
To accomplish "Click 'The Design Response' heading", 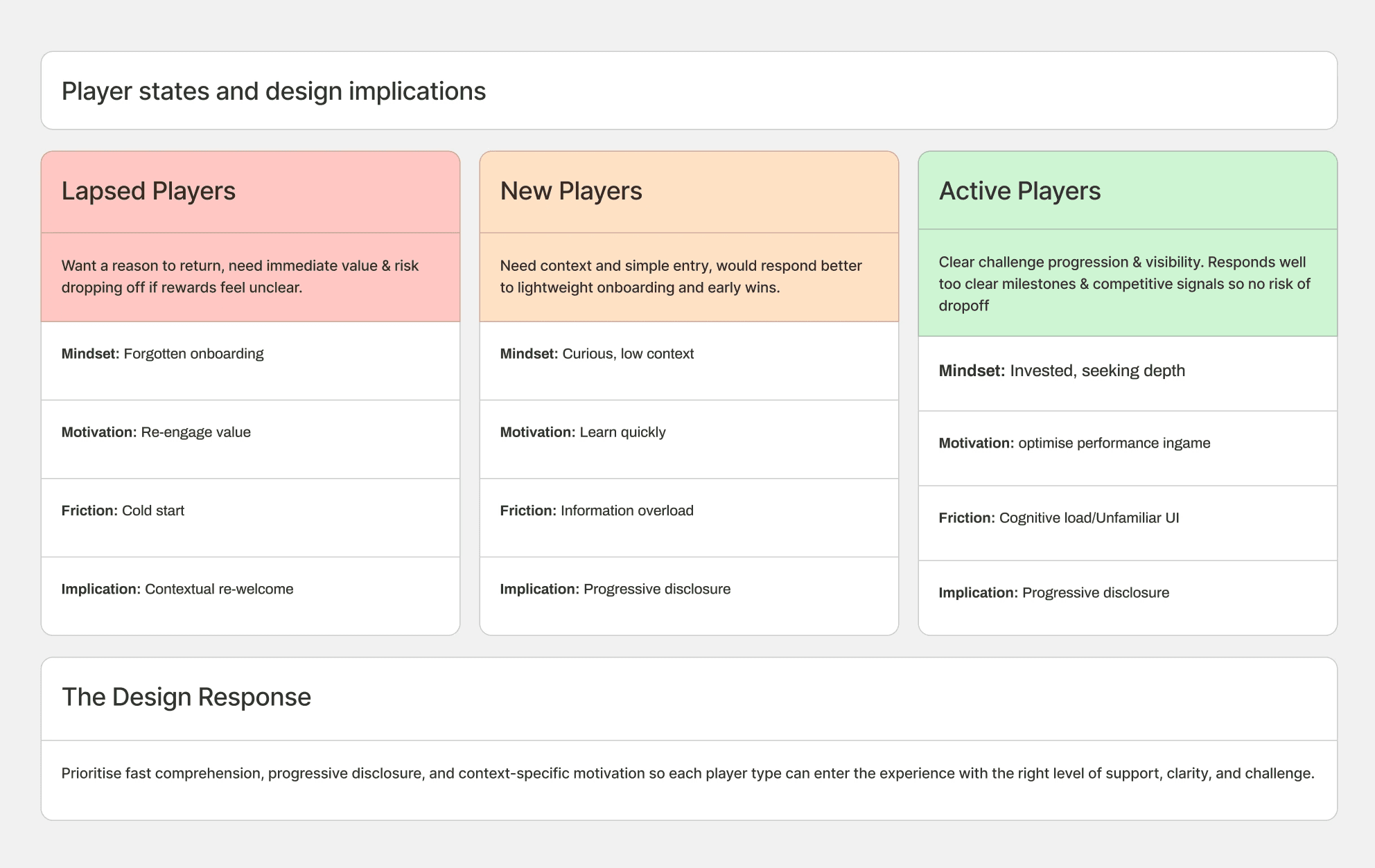I will (x=186, y=697).
